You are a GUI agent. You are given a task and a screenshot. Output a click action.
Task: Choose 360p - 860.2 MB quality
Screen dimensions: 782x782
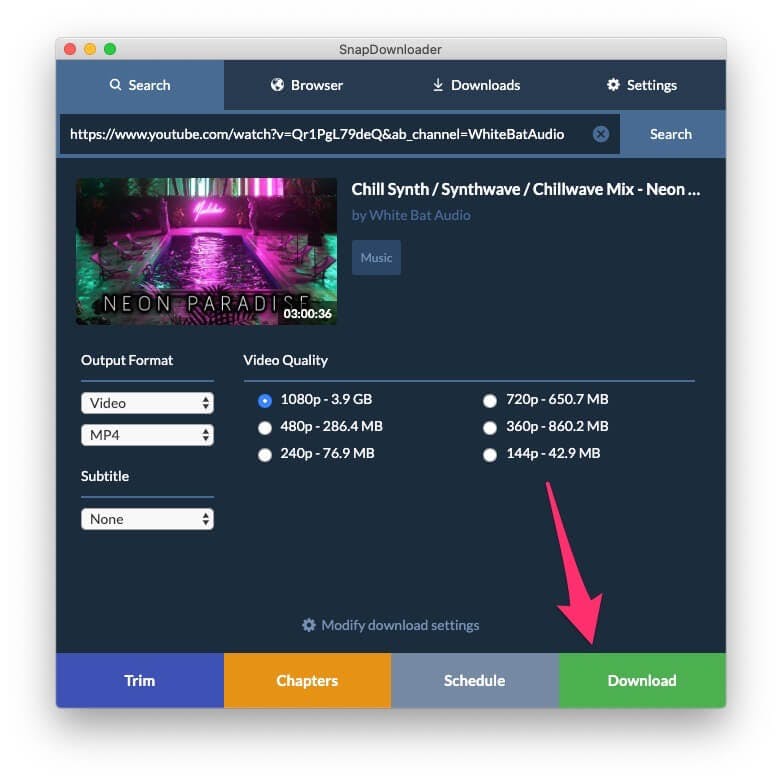click(x=490, y=427)
